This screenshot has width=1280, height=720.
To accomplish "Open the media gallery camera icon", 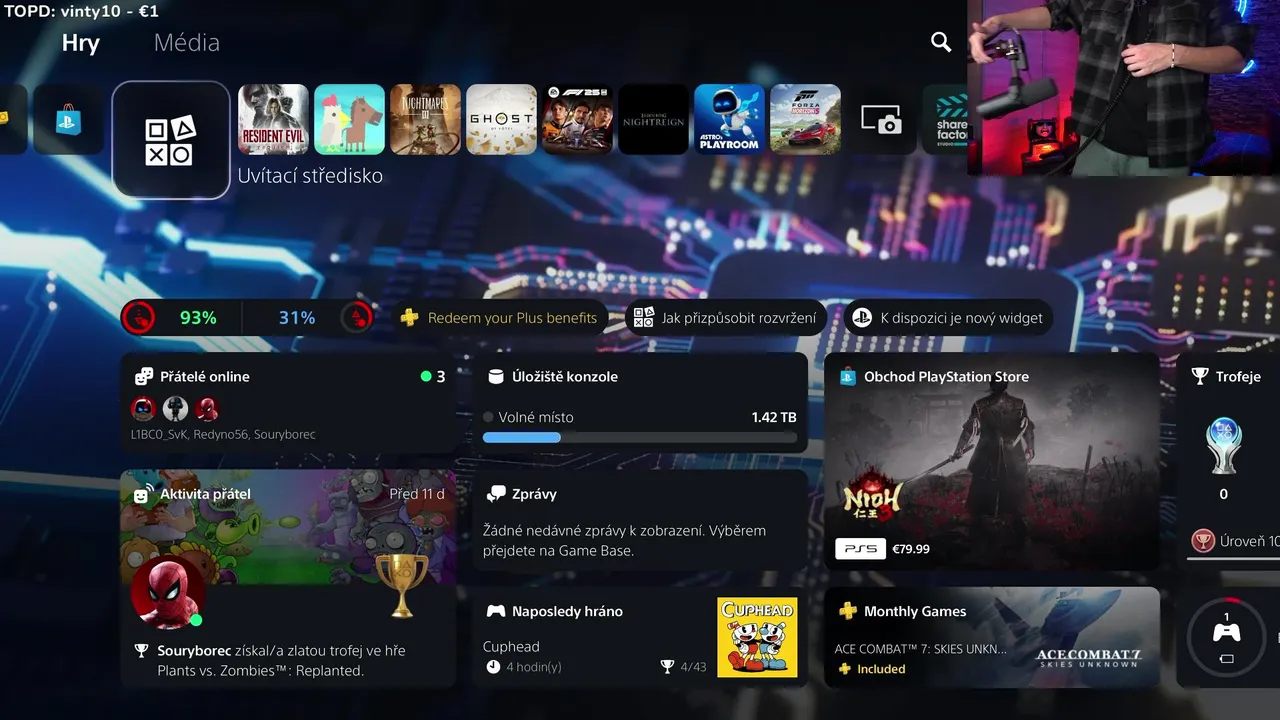I will (881, 120).
